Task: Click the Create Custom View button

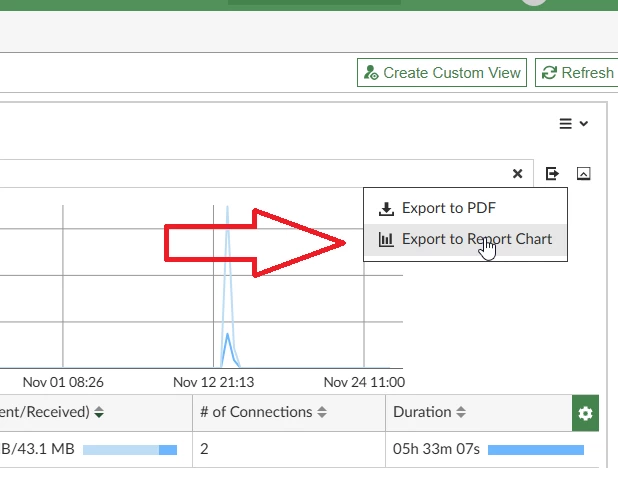Action: coord(442,73)
